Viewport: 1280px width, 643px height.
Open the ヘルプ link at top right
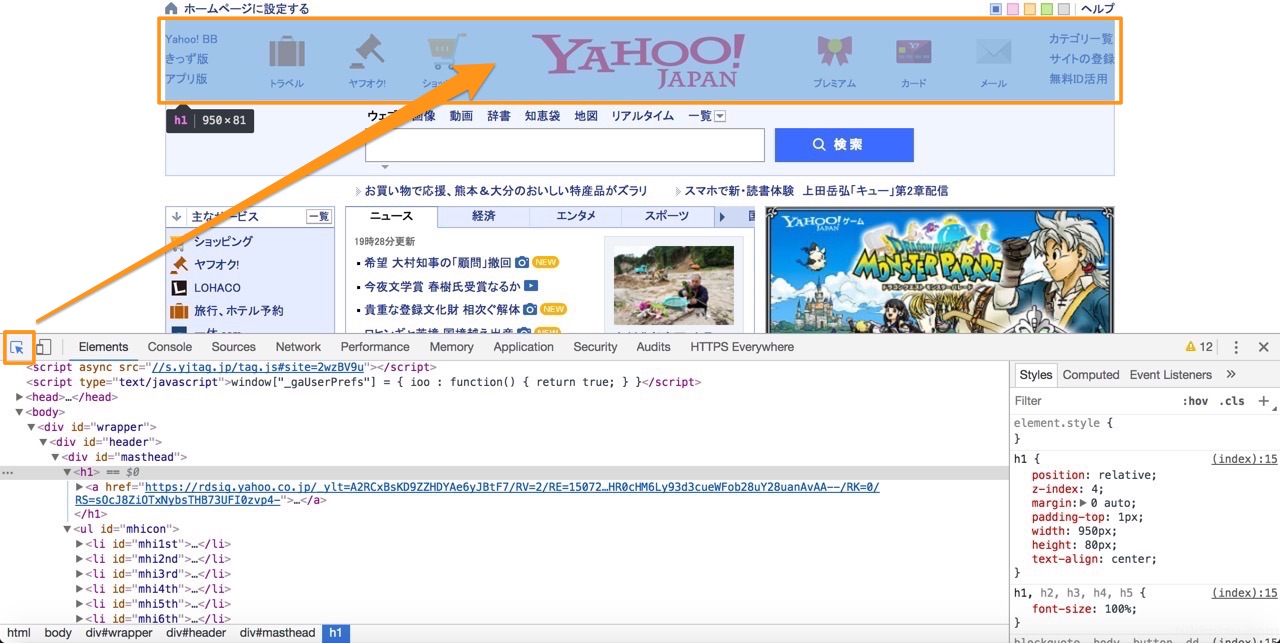point(1097,9)
